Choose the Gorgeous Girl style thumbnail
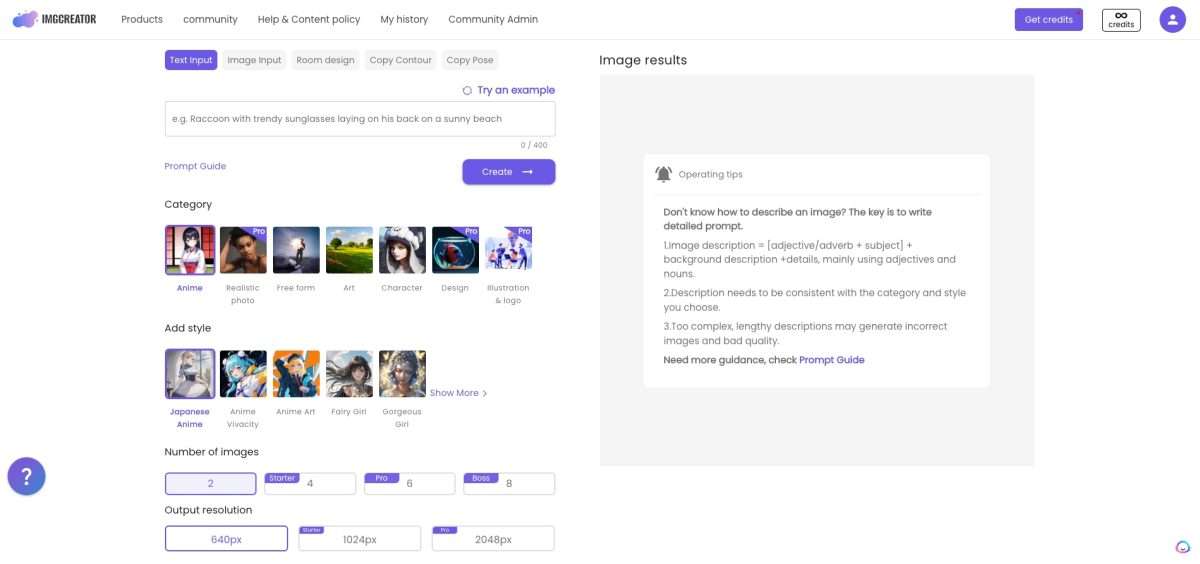This screenshot has height=564, width=1200. tap(402, 374)
